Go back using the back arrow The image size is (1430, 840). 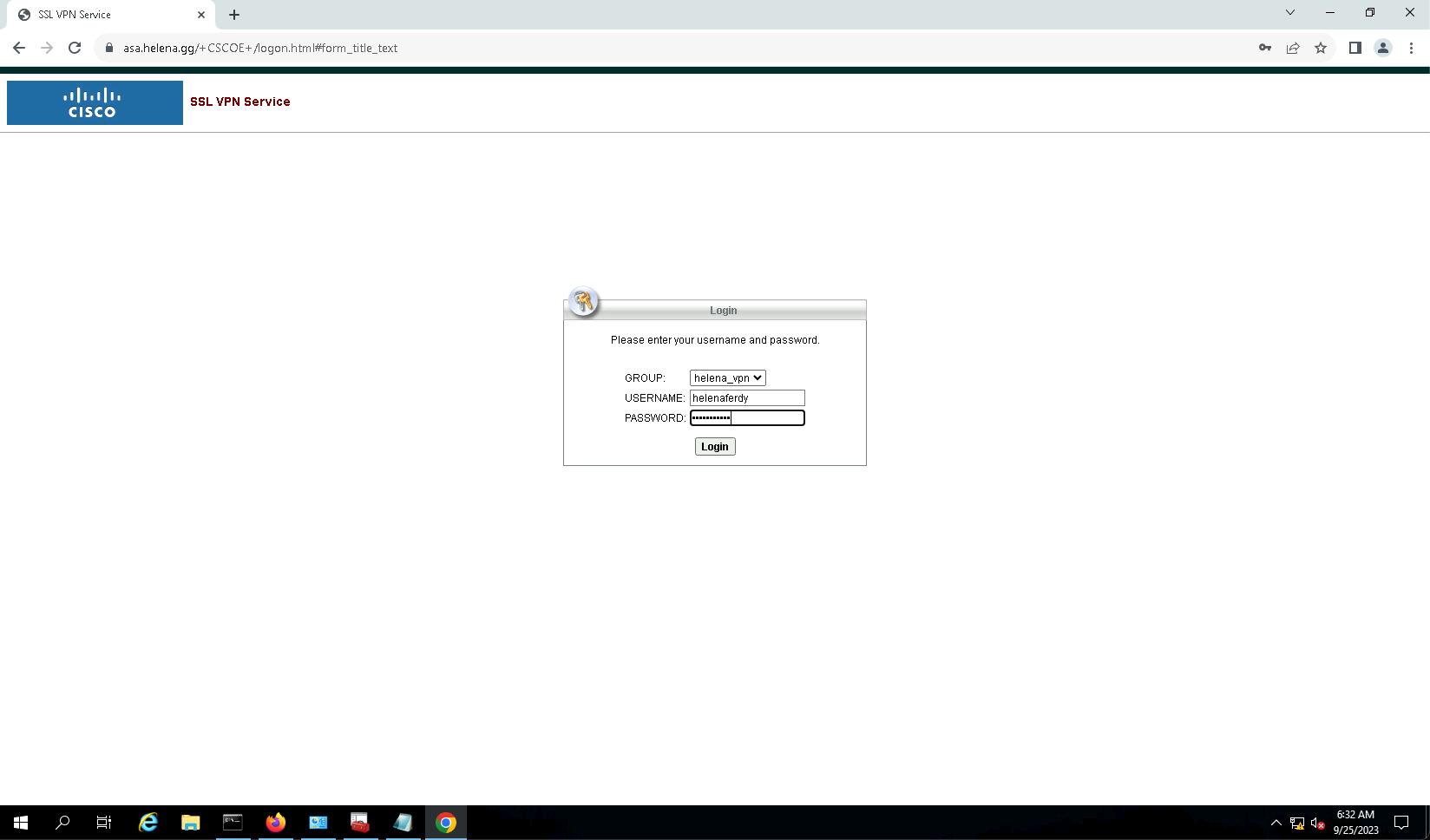(19, 48)
